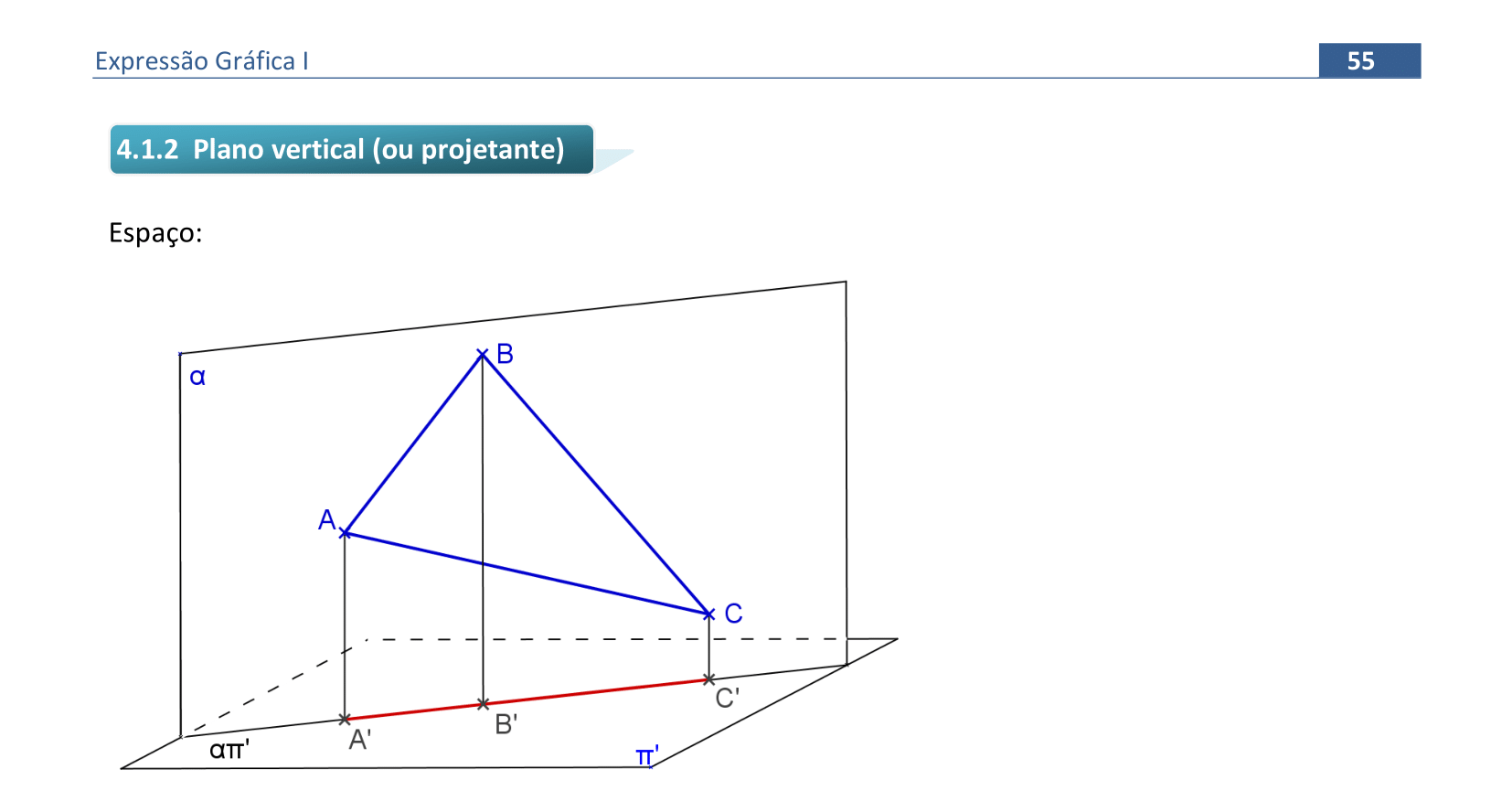This screenshot has width=1512, height=801.
Task: Select the blue triangle edge from A to B
Action: (413, 444)
